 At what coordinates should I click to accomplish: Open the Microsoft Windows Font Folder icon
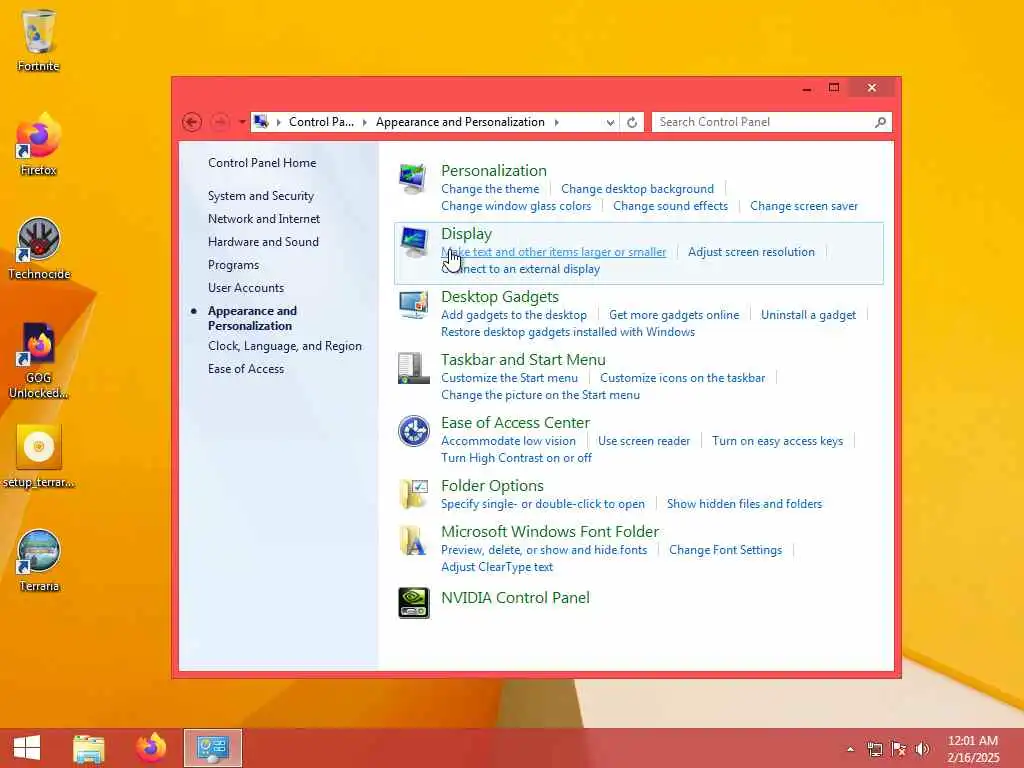pyautogui.click(x=413, y=541)
